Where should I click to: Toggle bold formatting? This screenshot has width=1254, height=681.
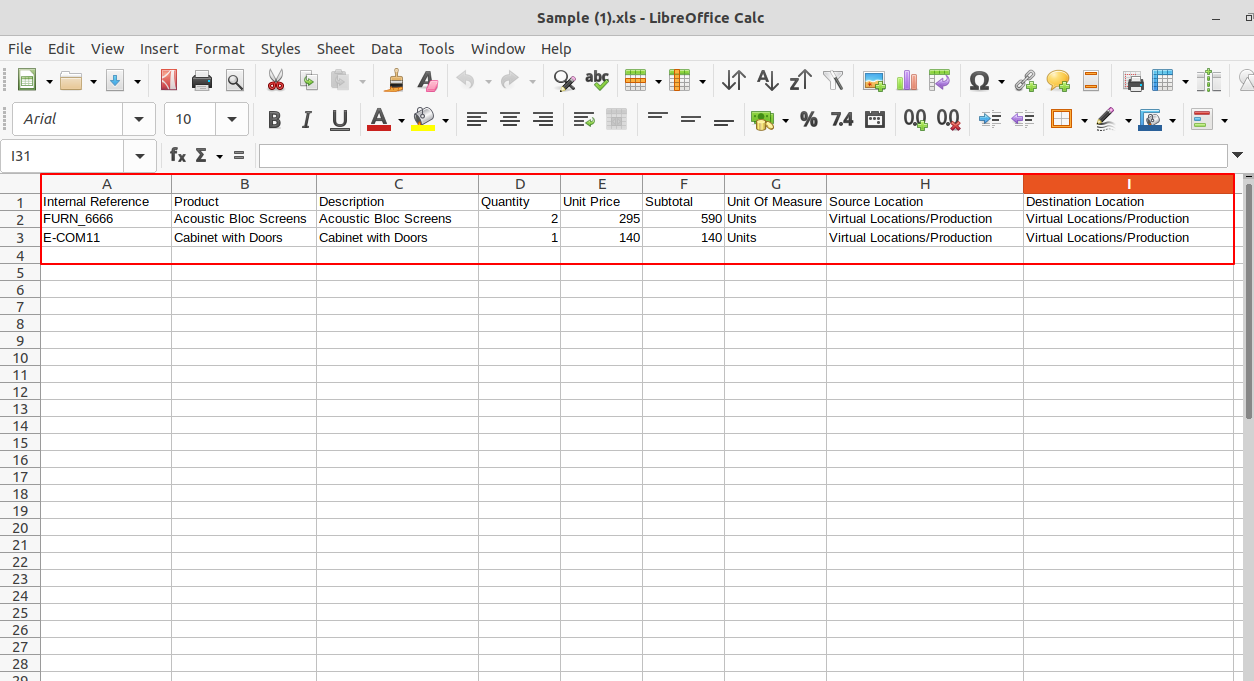coord(274,120)
